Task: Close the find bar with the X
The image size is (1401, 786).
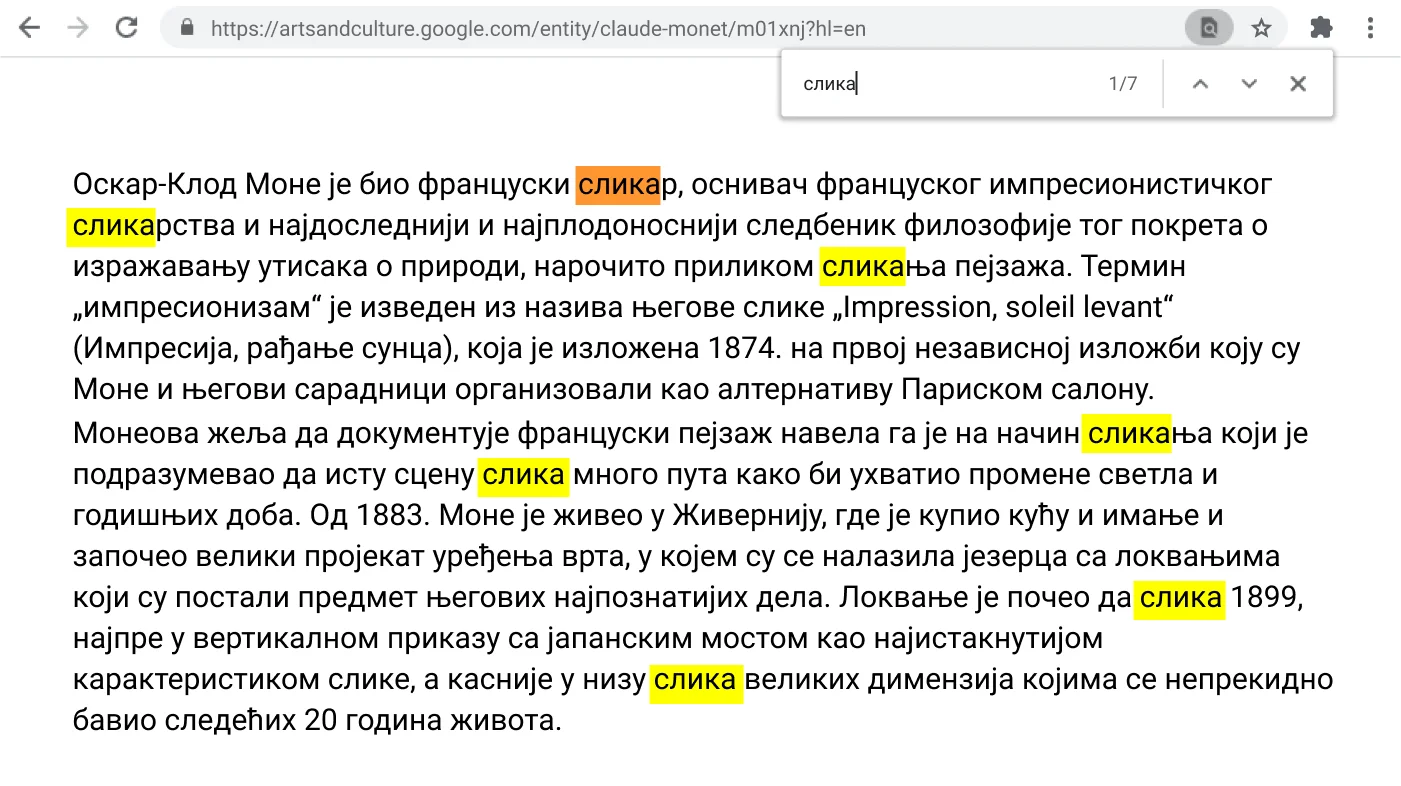Action: click(x=1297, y=83)
